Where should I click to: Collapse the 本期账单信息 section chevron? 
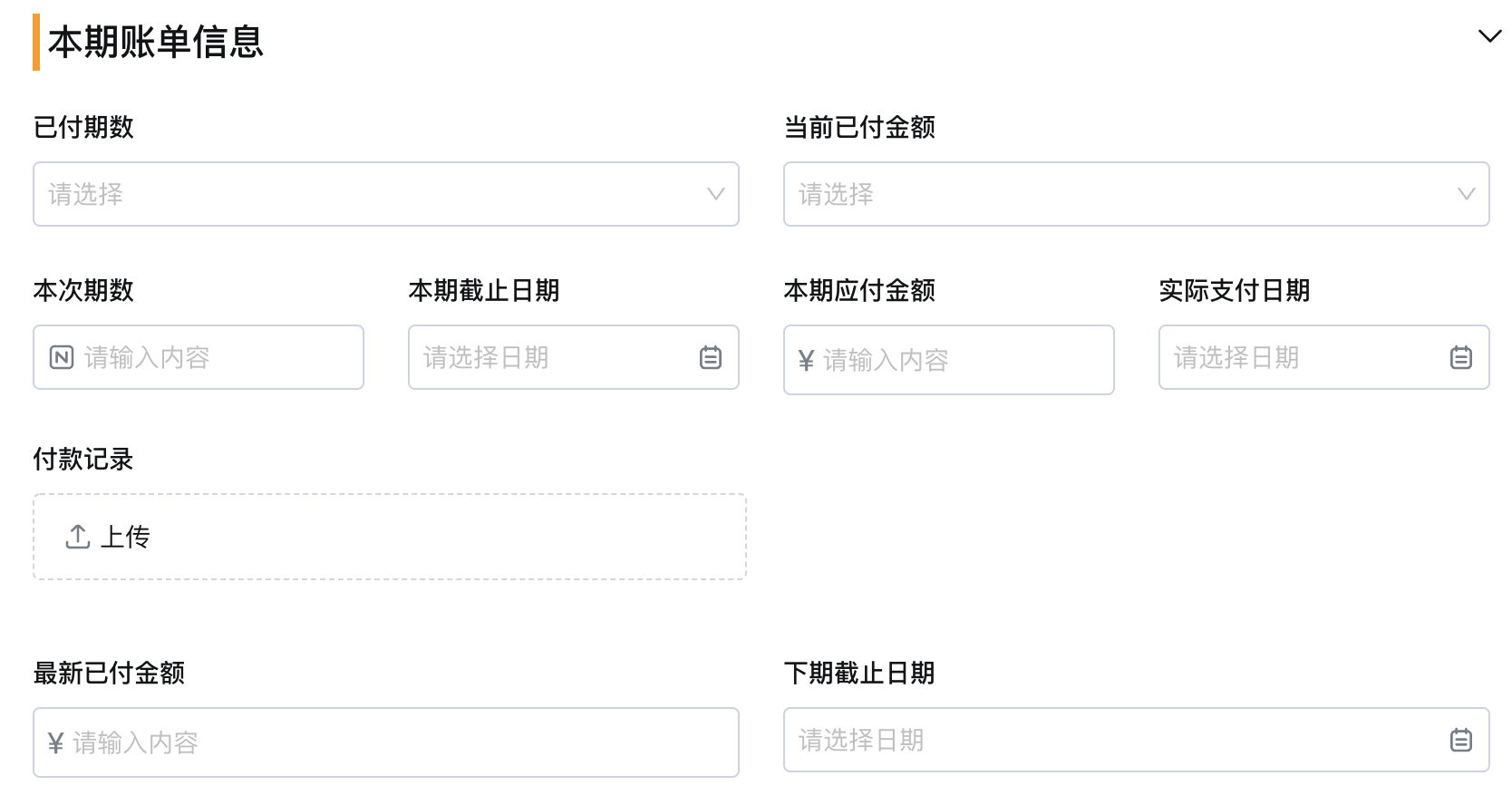pyautogui.click(x=1489, y=36)
